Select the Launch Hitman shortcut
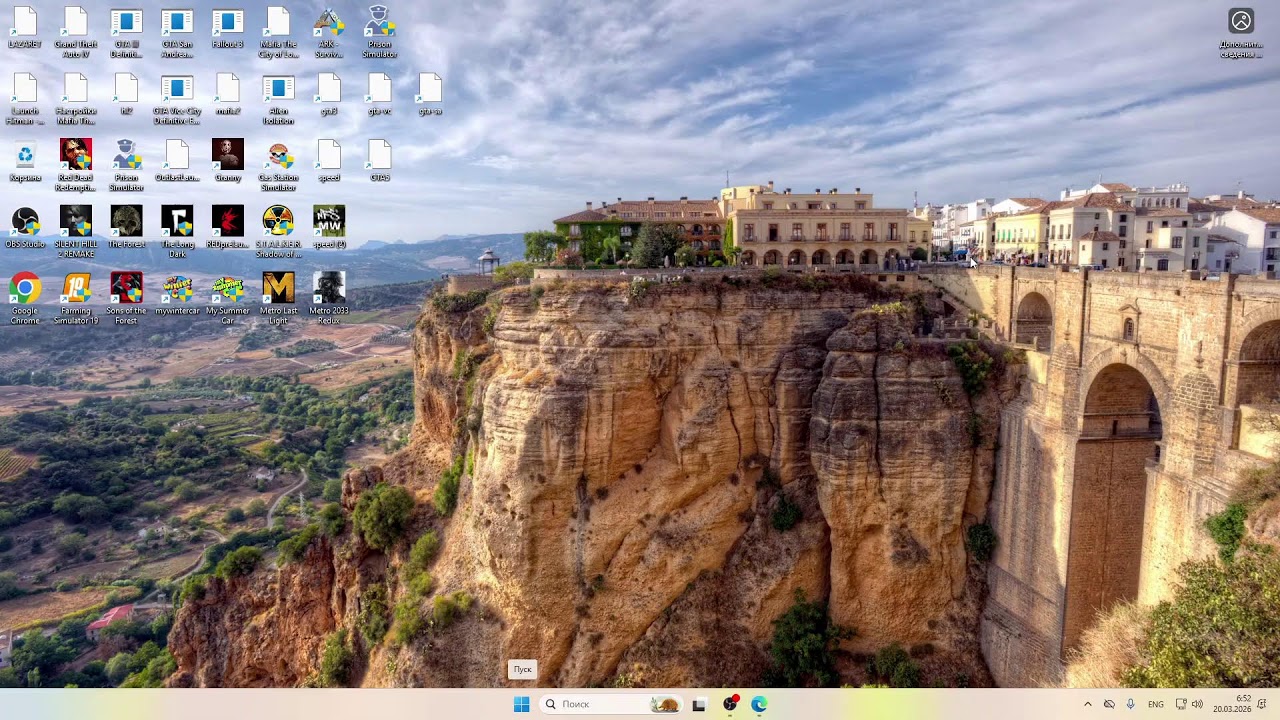This screenshot has width=1280, height=720. (x=25, y=100)
